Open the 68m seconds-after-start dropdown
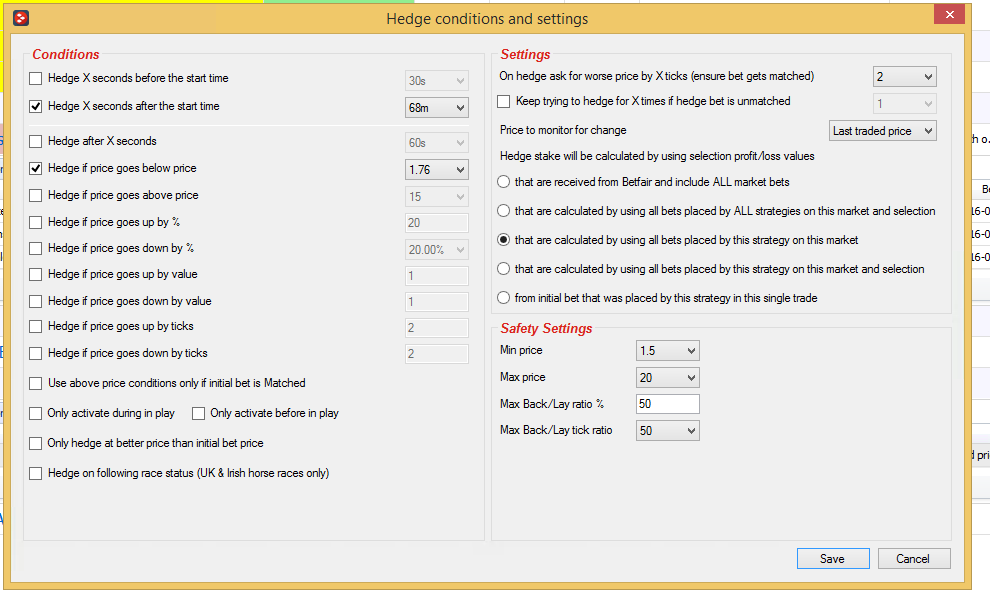 click(x=437, y=107)
